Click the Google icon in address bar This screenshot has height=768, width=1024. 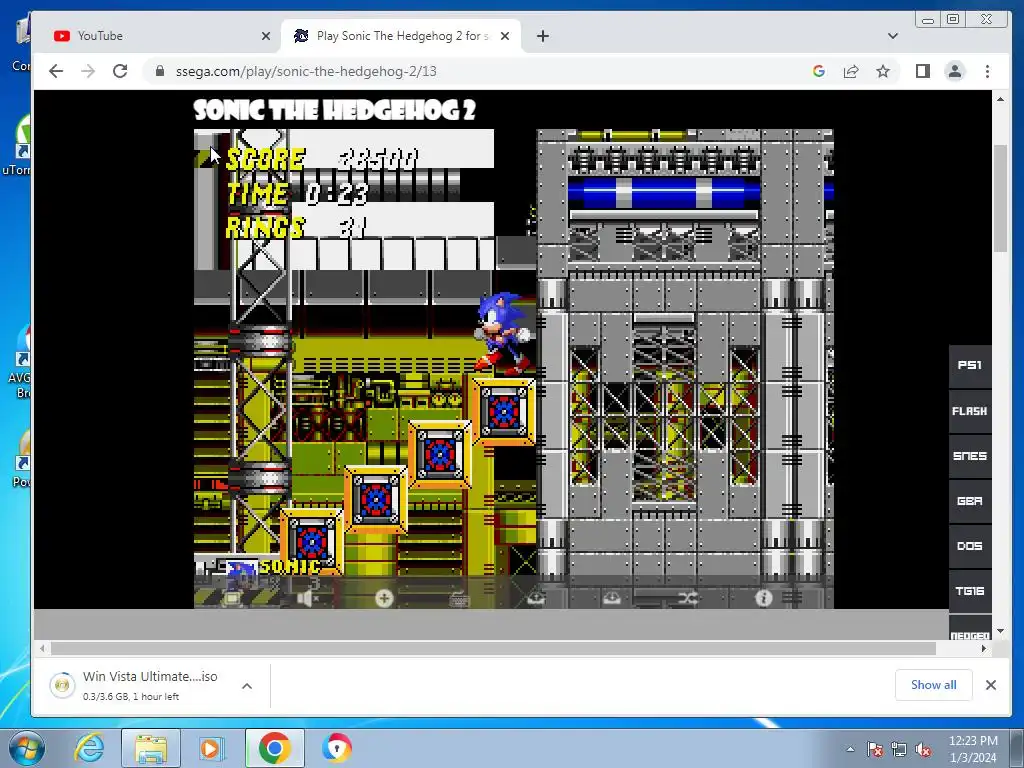coord(819,71)
